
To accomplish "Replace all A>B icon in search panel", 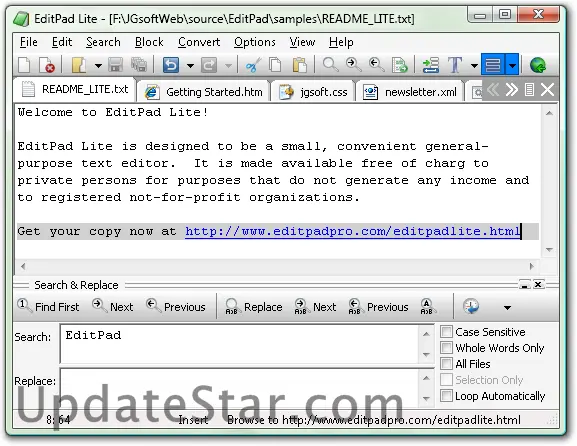I will pyautogui.click(x=427, y=307).
